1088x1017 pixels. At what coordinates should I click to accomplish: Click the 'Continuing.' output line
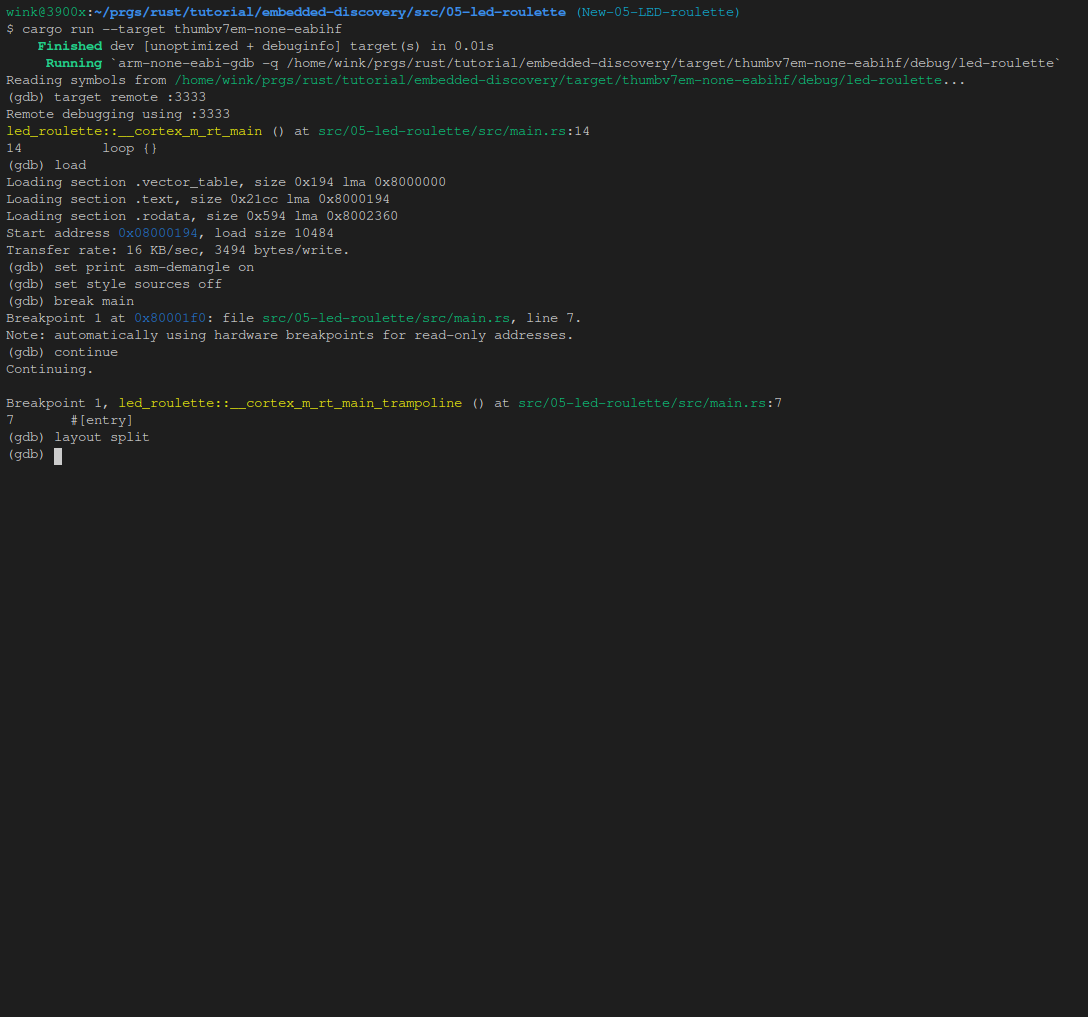tap(50, 369)
